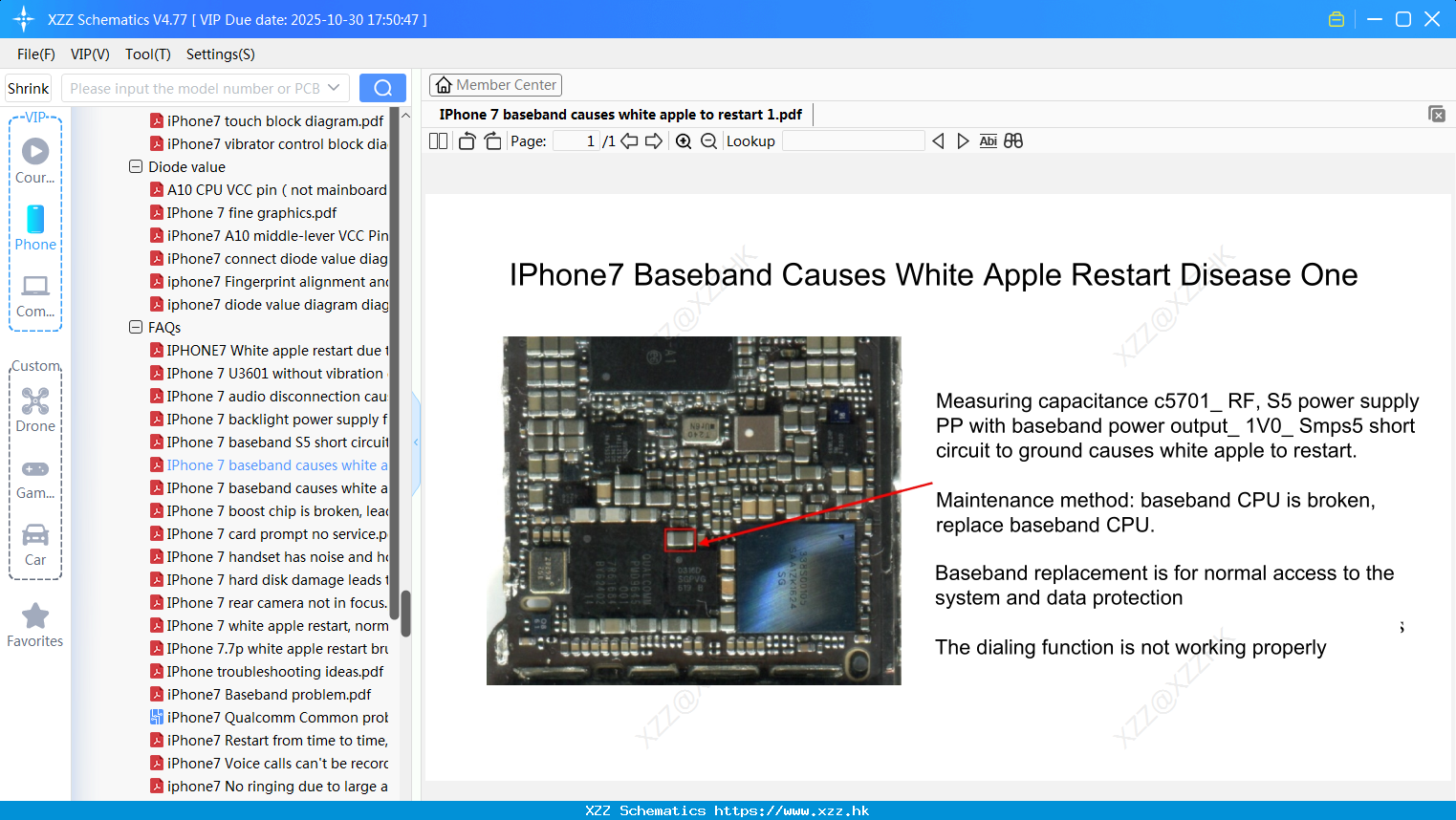Collapse the left panel handle
The image size is (1456, 820).
(x=416, y=442)
